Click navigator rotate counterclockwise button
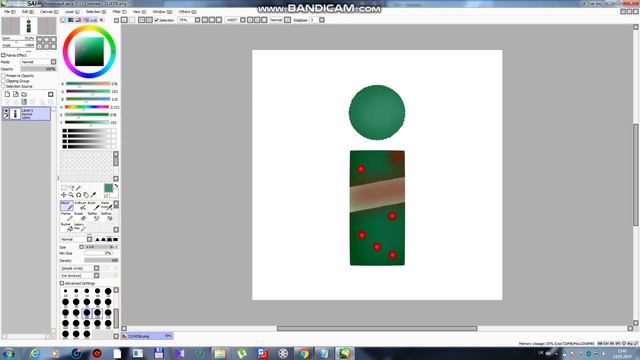The image size is (640, 360). 40,46
